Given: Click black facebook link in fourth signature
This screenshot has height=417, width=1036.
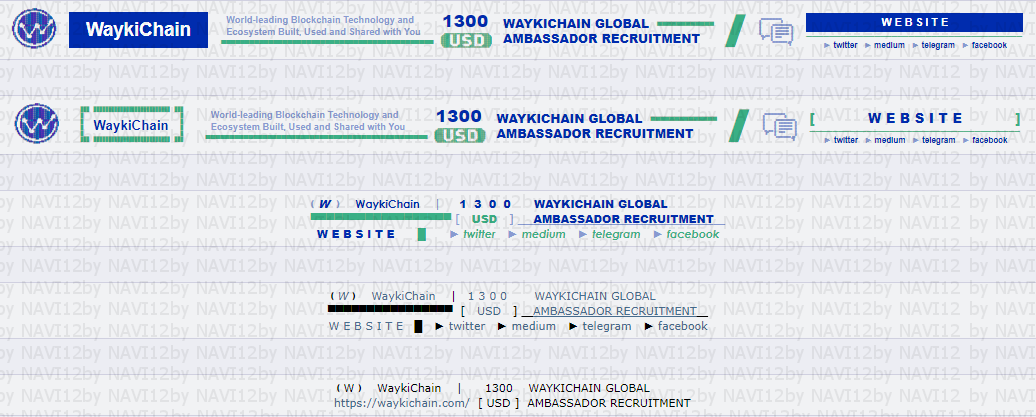Looking at the screenshot, I should click(683, 326).
